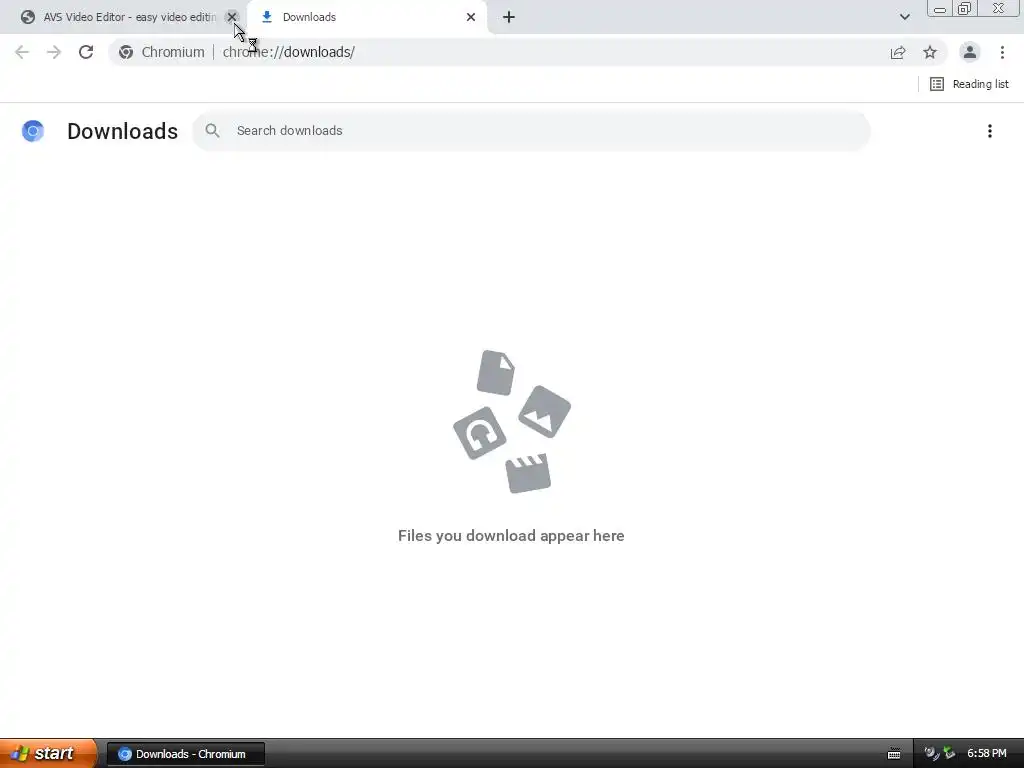The height and width of the screenshot is (768, 1024).
Task: Go forward using the forward arrow
Action: coord(54,52)
